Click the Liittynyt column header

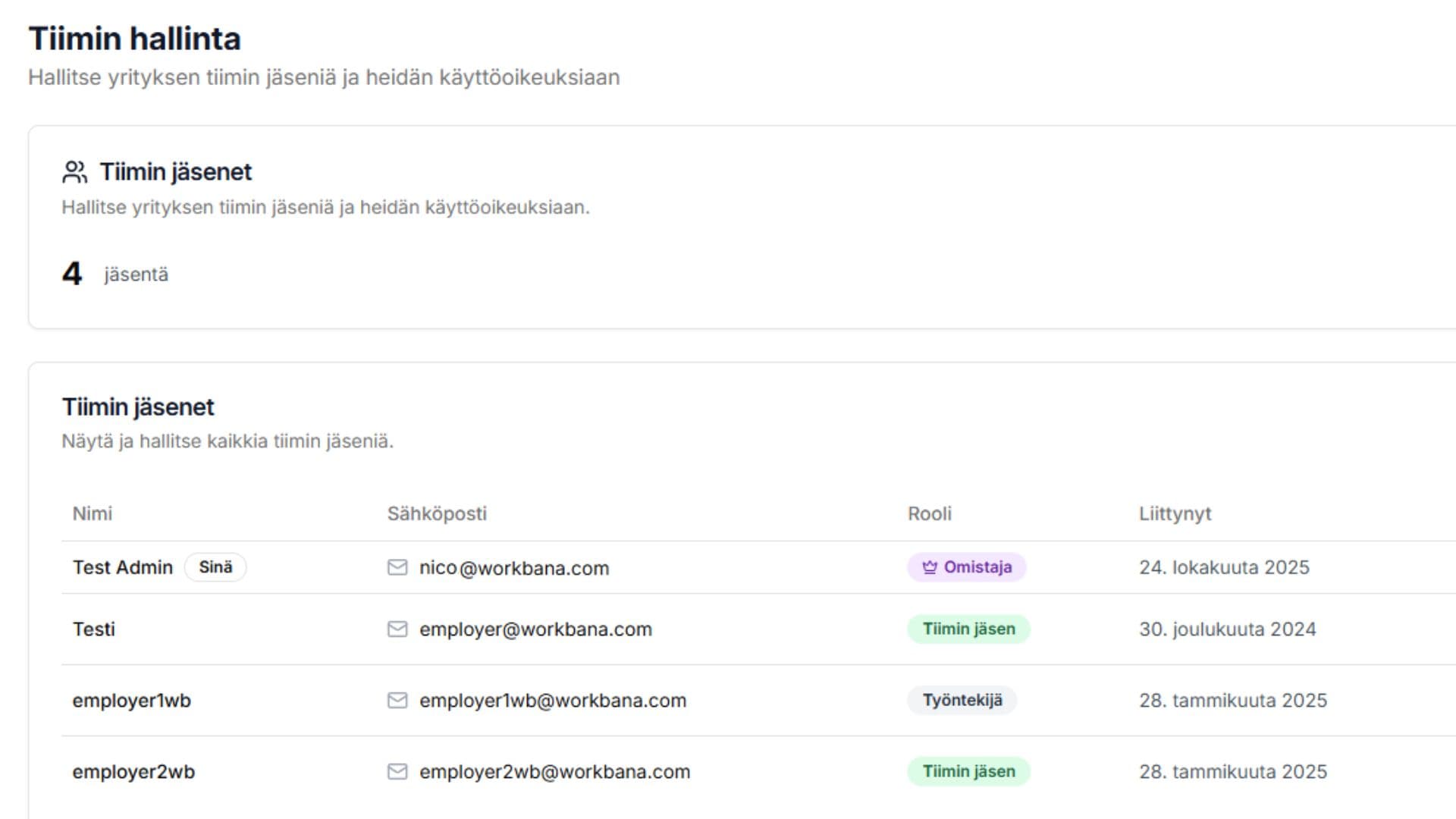1175,513
